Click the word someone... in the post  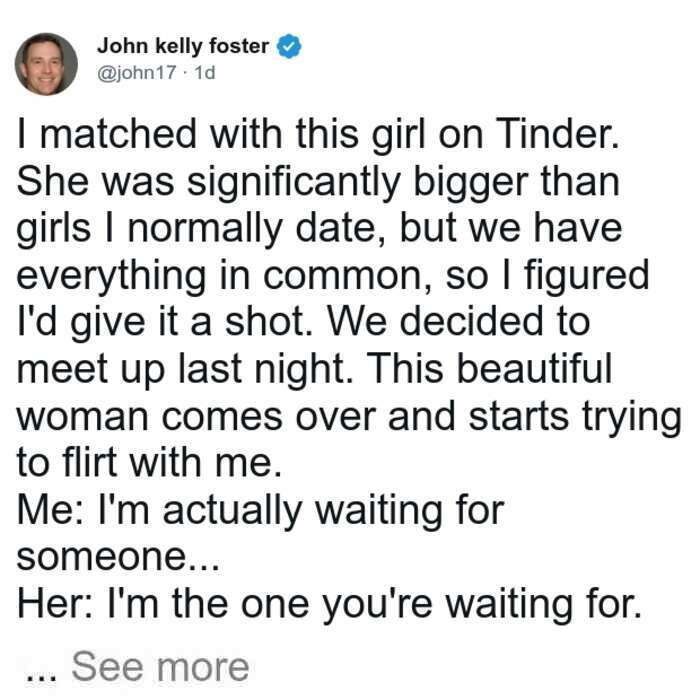(x=118, y=558)
